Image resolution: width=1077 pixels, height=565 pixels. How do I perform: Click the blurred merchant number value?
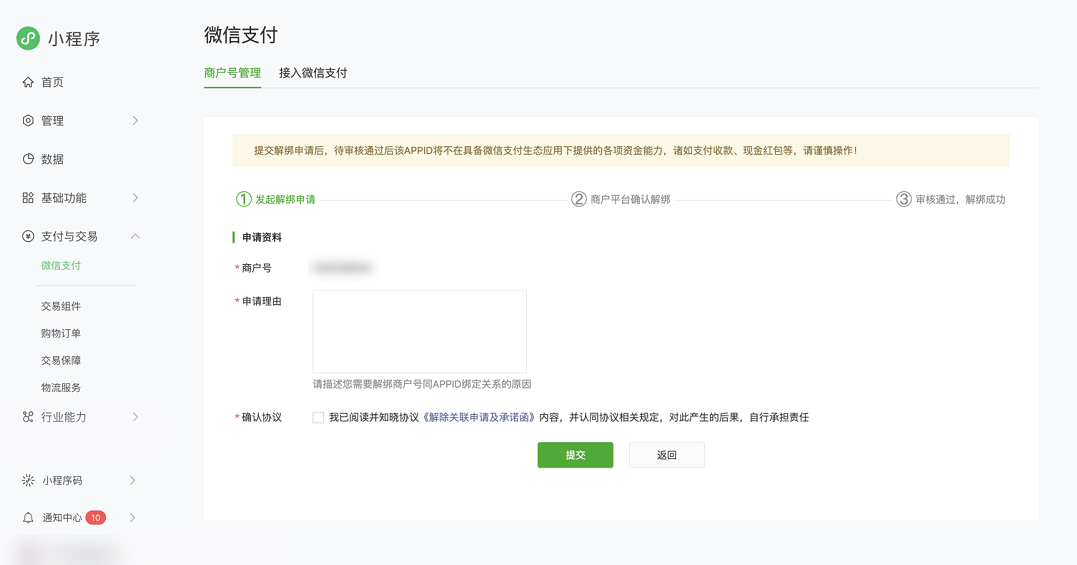(341, 268)
